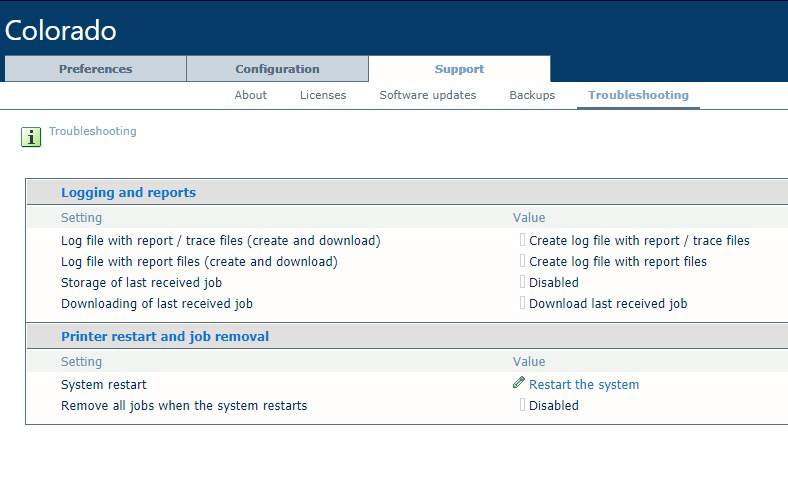Toggle Disabled value for Remove all jobs on restart

553,405
